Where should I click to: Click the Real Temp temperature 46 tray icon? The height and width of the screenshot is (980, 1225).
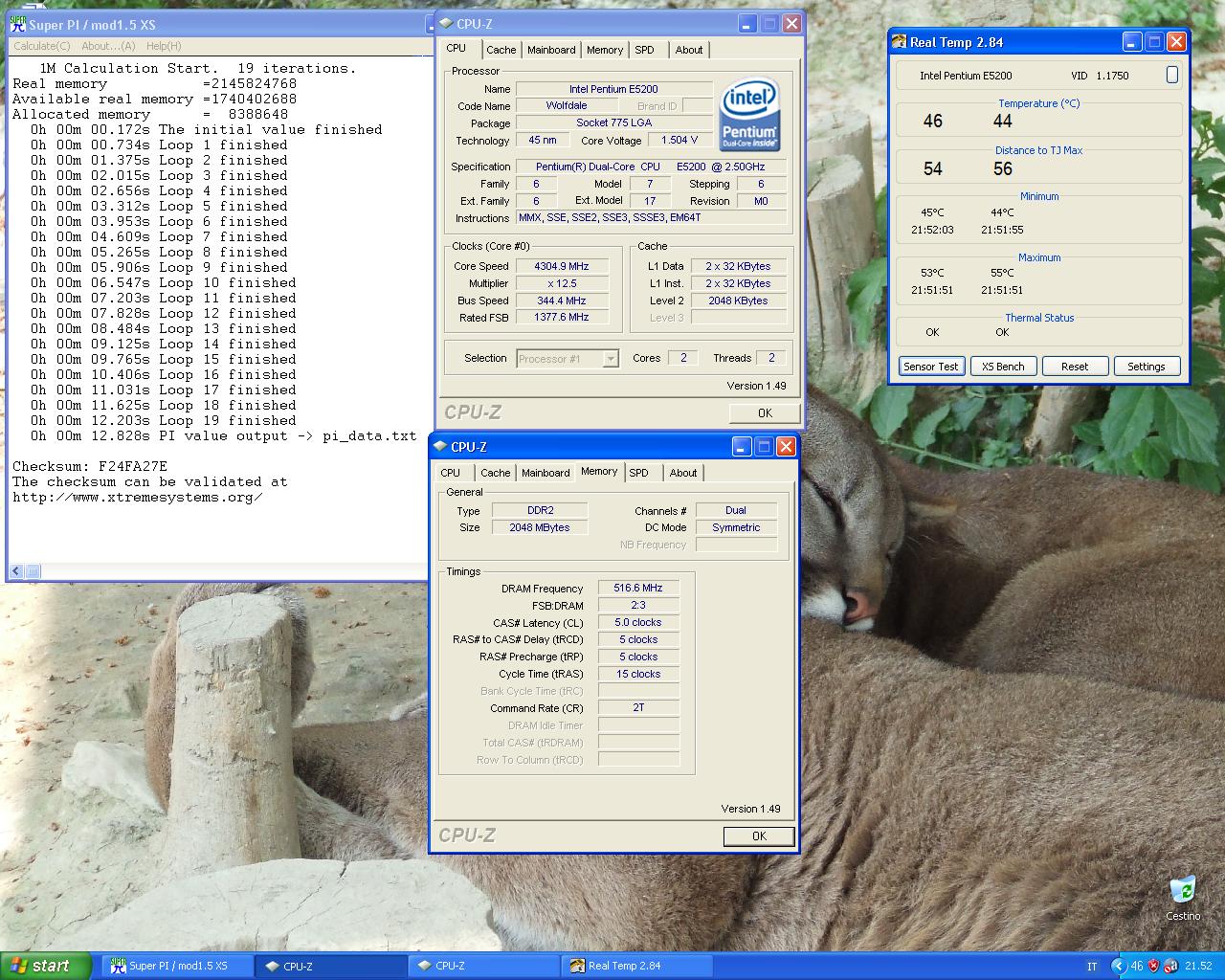pos(1137,966)
